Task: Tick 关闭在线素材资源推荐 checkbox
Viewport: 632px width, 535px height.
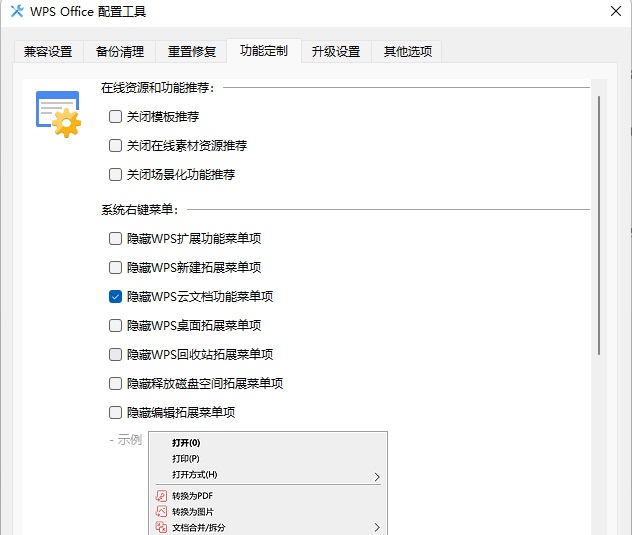Action: pyautogui.click(x=115, y=146)
